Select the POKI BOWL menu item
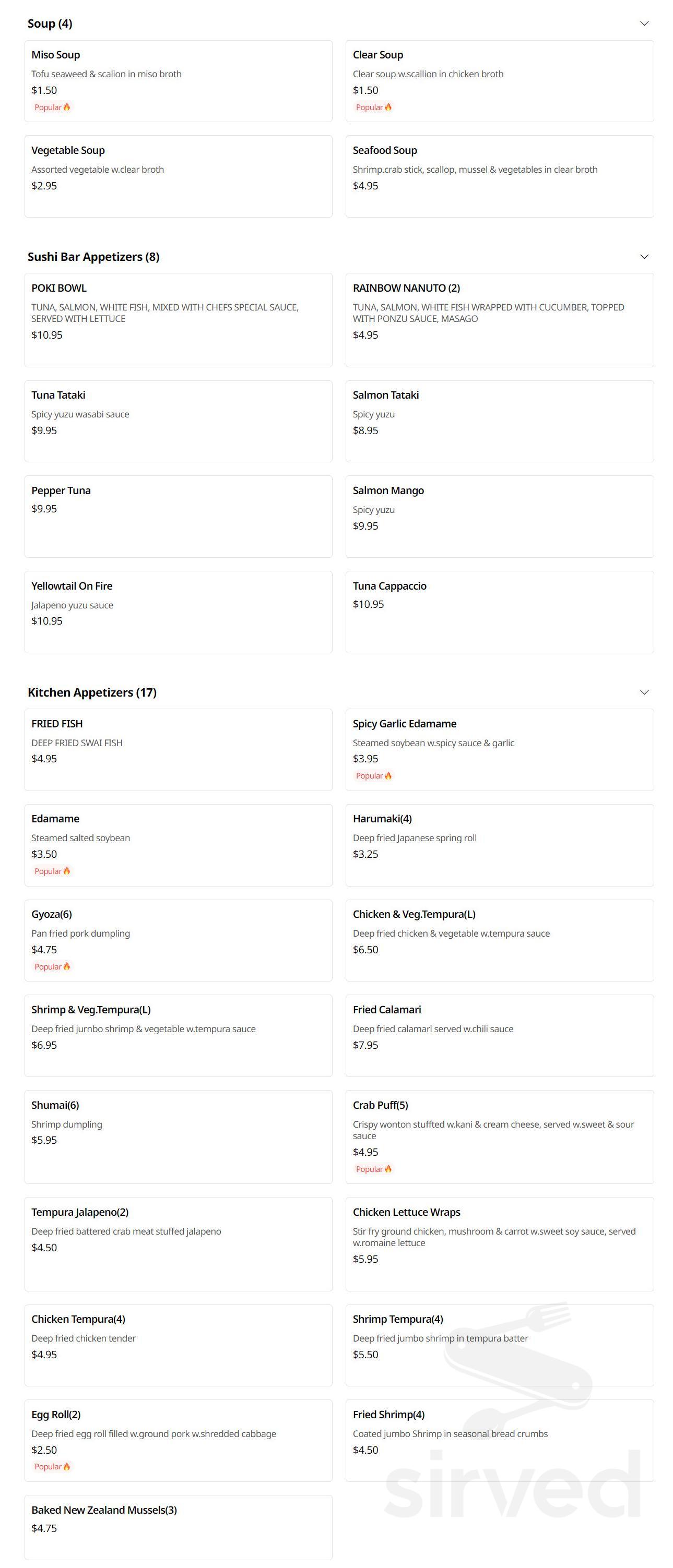Screen dimensions: 673x1568 click(178, 320)
